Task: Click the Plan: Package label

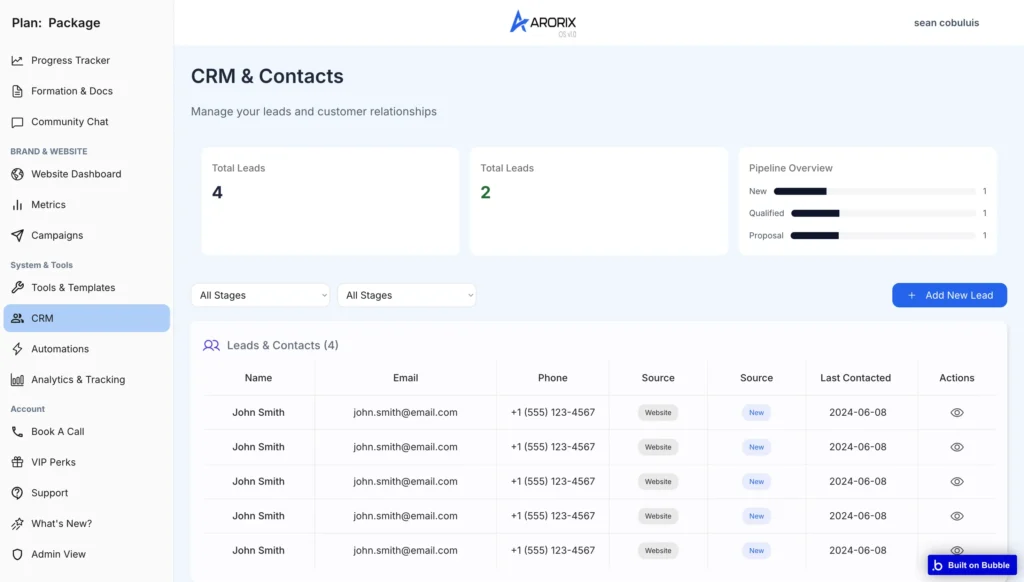Action: [56, 23]
